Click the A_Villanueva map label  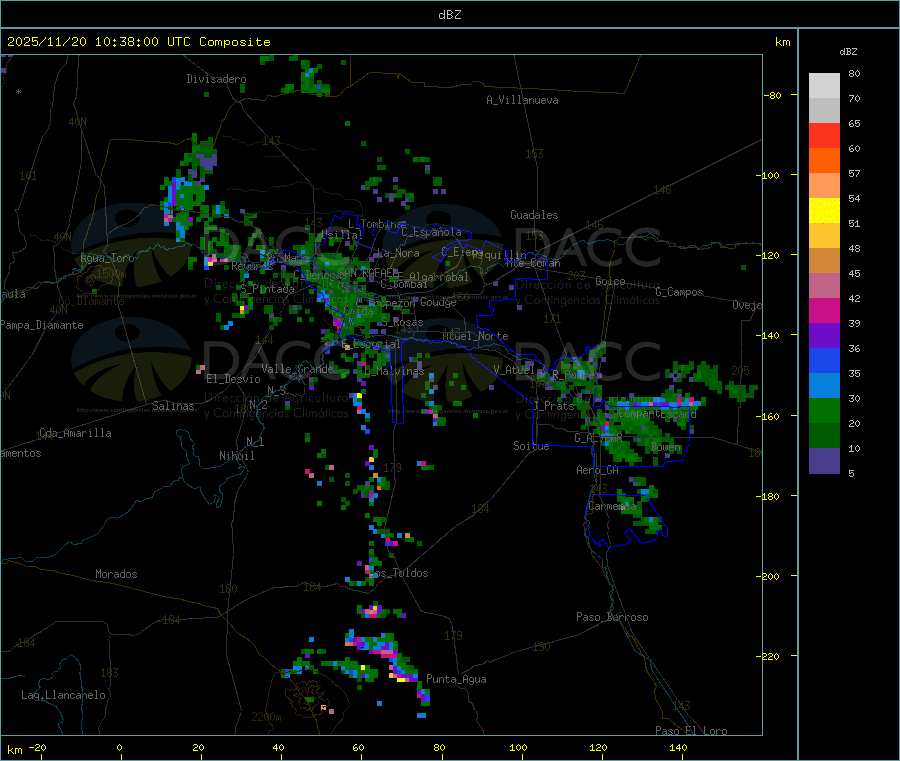tap(522, 100)
